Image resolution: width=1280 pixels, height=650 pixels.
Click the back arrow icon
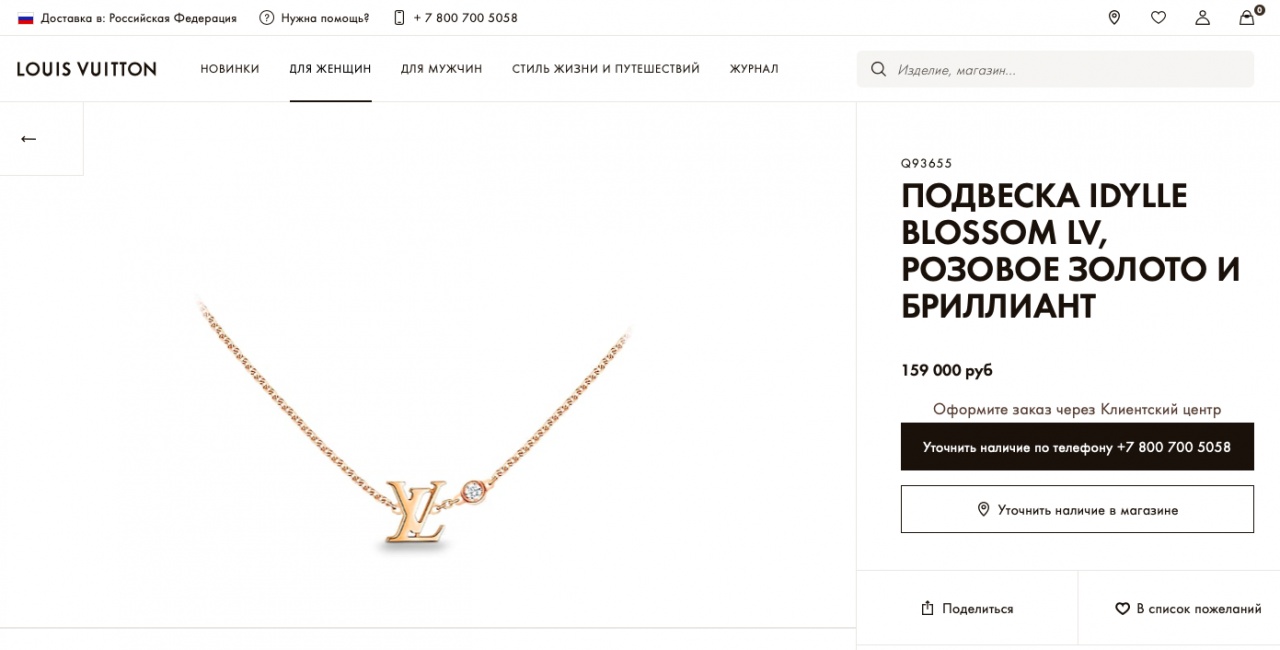(x=28, y=139)
